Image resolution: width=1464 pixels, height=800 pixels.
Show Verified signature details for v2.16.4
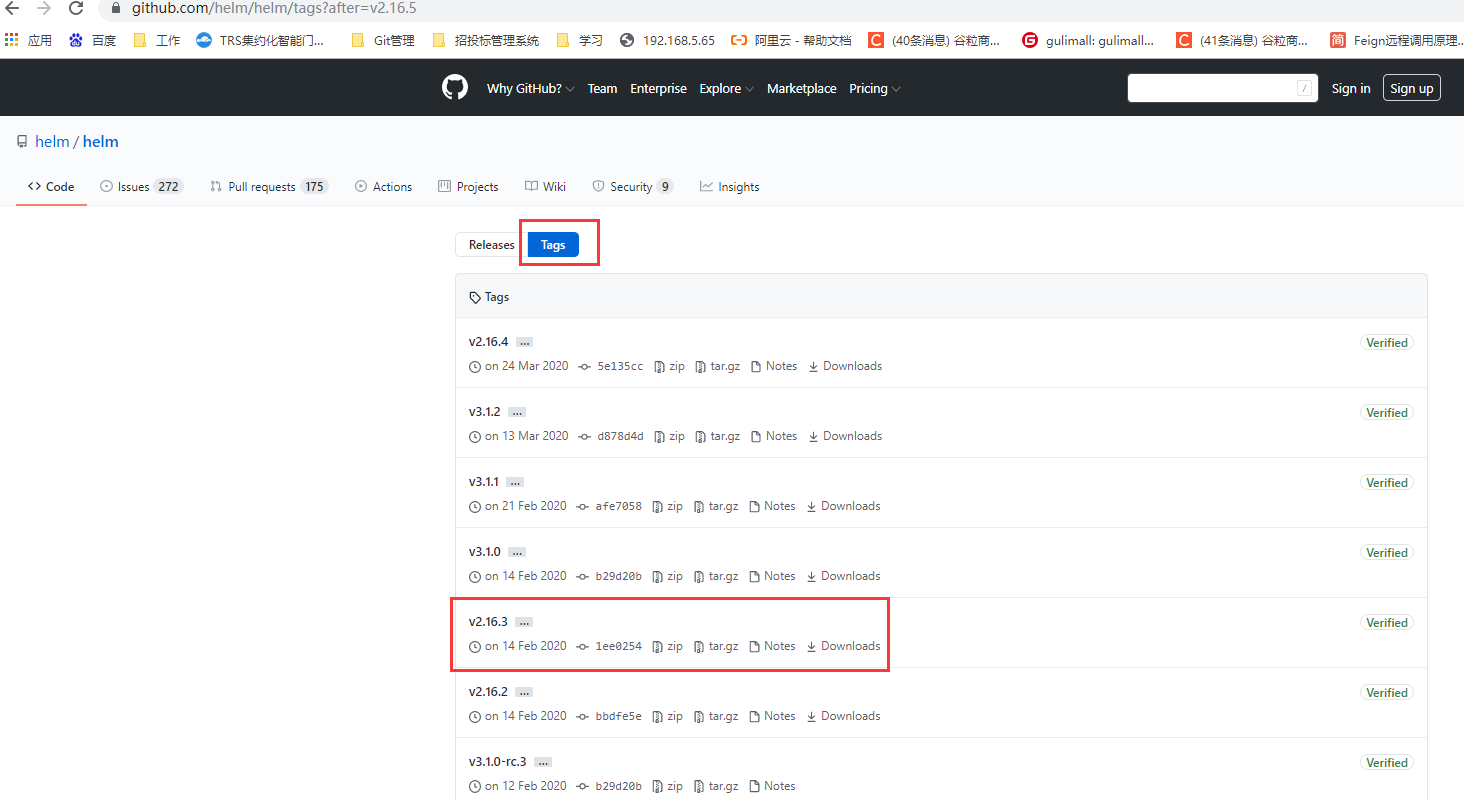click(x=1387, y=342)
